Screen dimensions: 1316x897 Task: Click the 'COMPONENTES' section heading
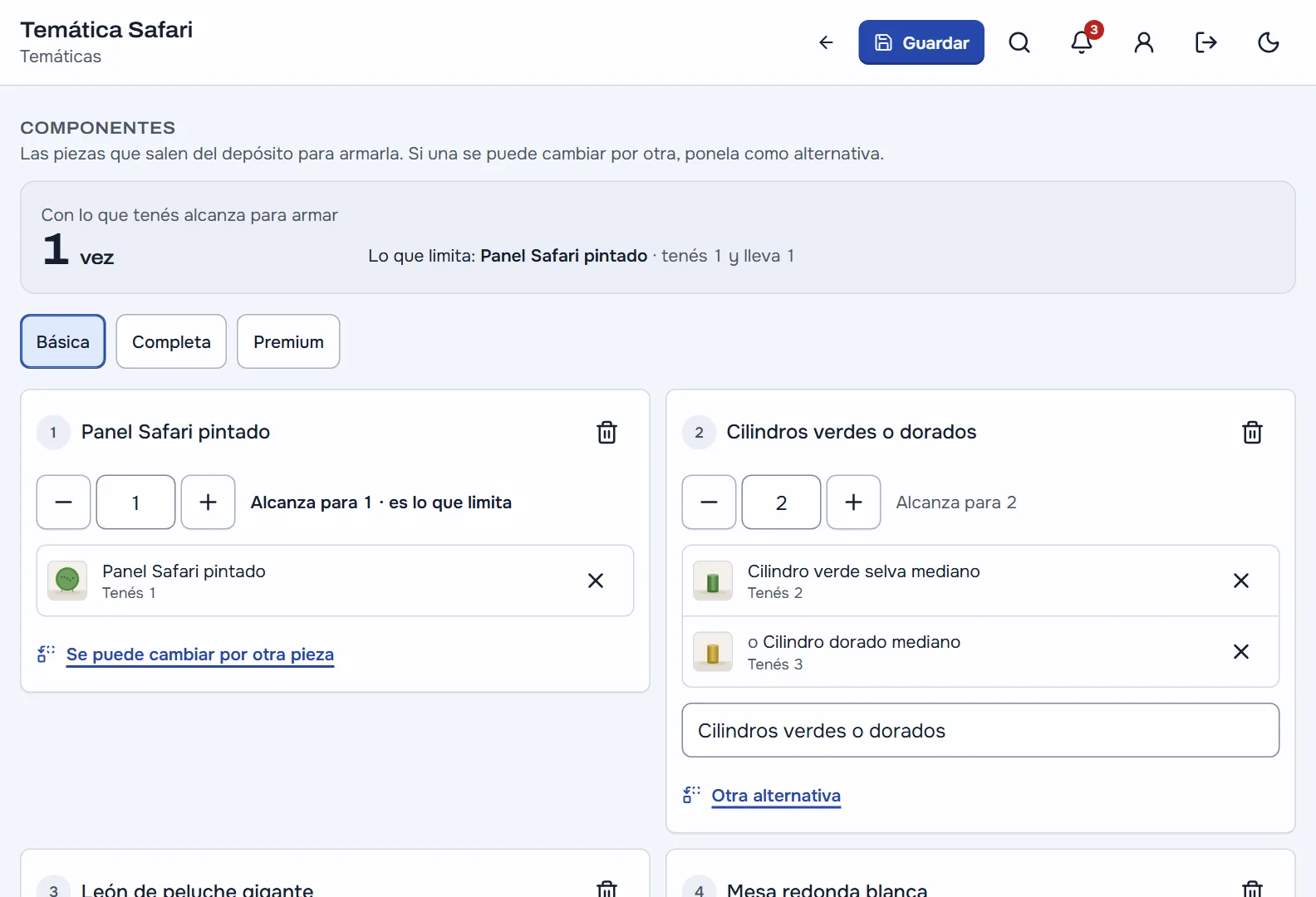point(98,128)
